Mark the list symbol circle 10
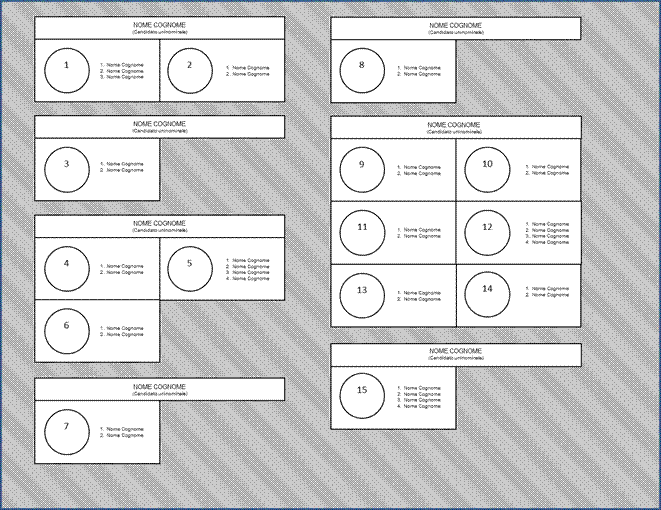Screen dimensions: 661x510 (x=487, y=170)
